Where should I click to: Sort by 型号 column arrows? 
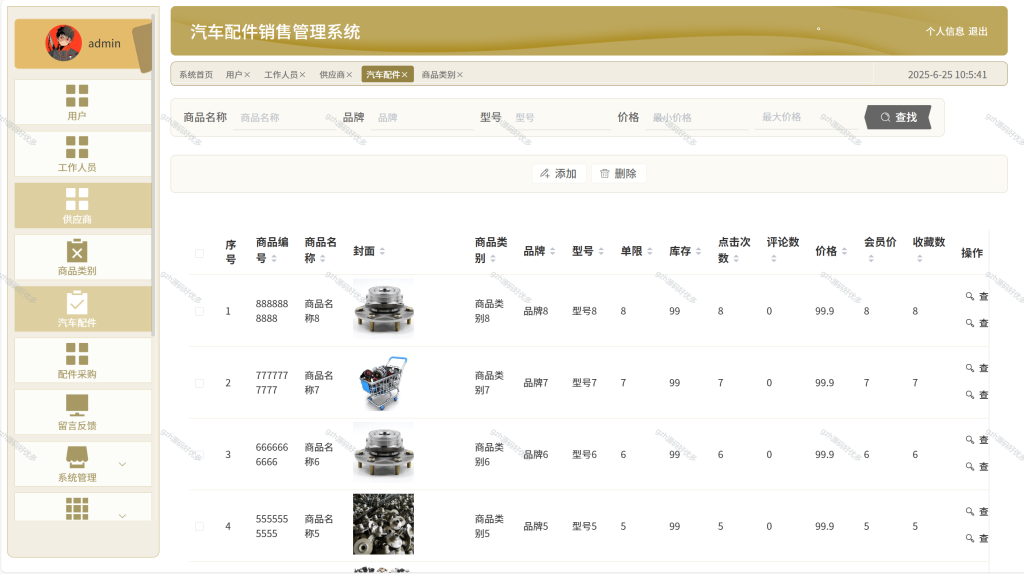pyautogui.click(x=601, y=251)
